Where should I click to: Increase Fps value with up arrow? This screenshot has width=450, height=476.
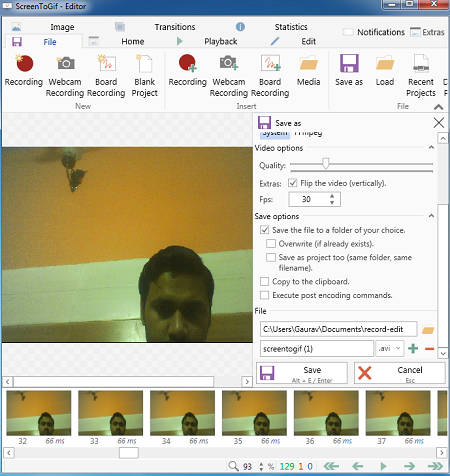[x=332, y=196]
